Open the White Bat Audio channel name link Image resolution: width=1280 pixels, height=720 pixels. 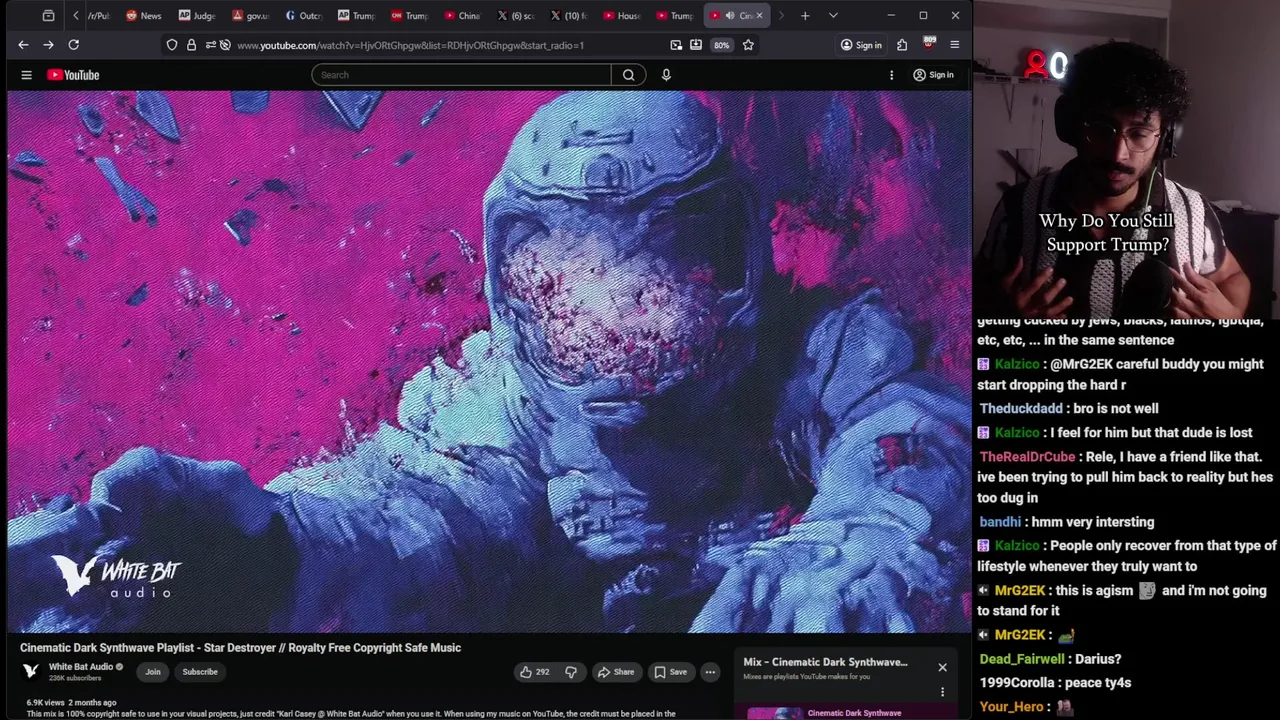pyautogui.click(x=81, y=667)
